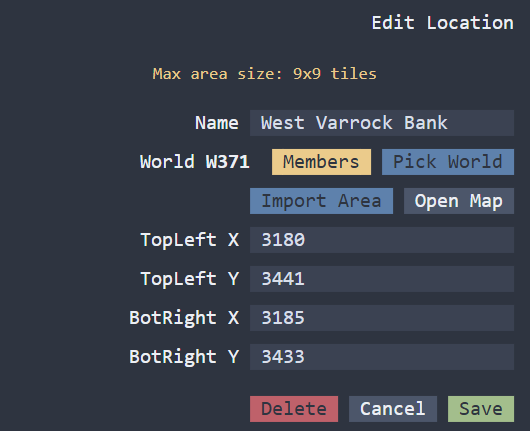Open the map with Open Map

click(x=459, y=201)
